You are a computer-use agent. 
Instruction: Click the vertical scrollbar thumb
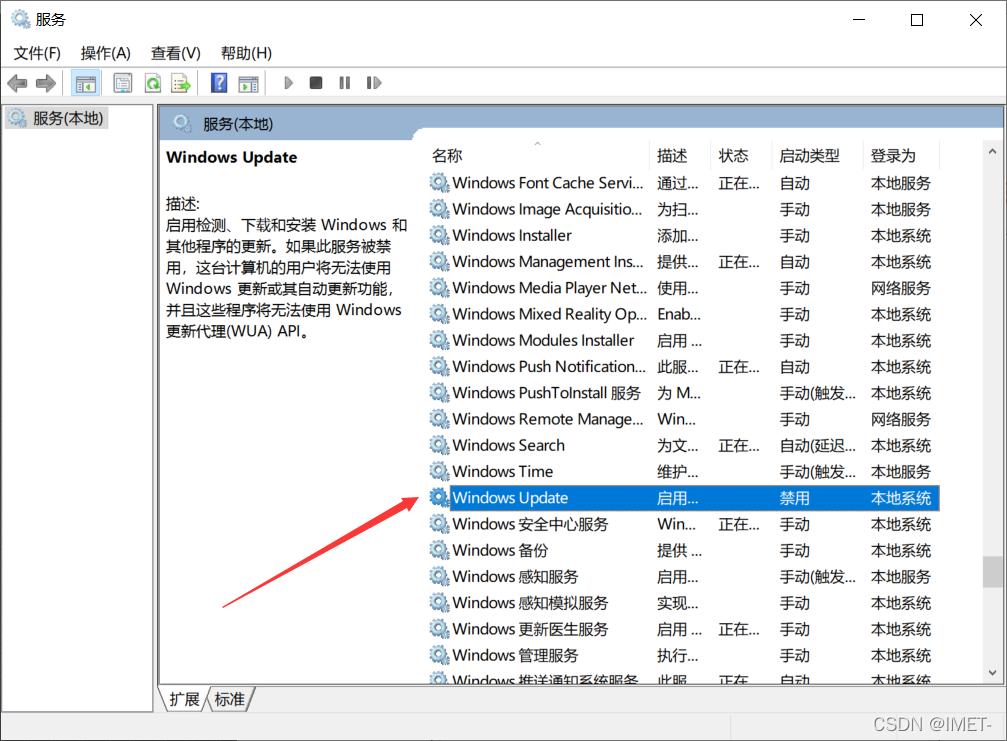point(992,571)
